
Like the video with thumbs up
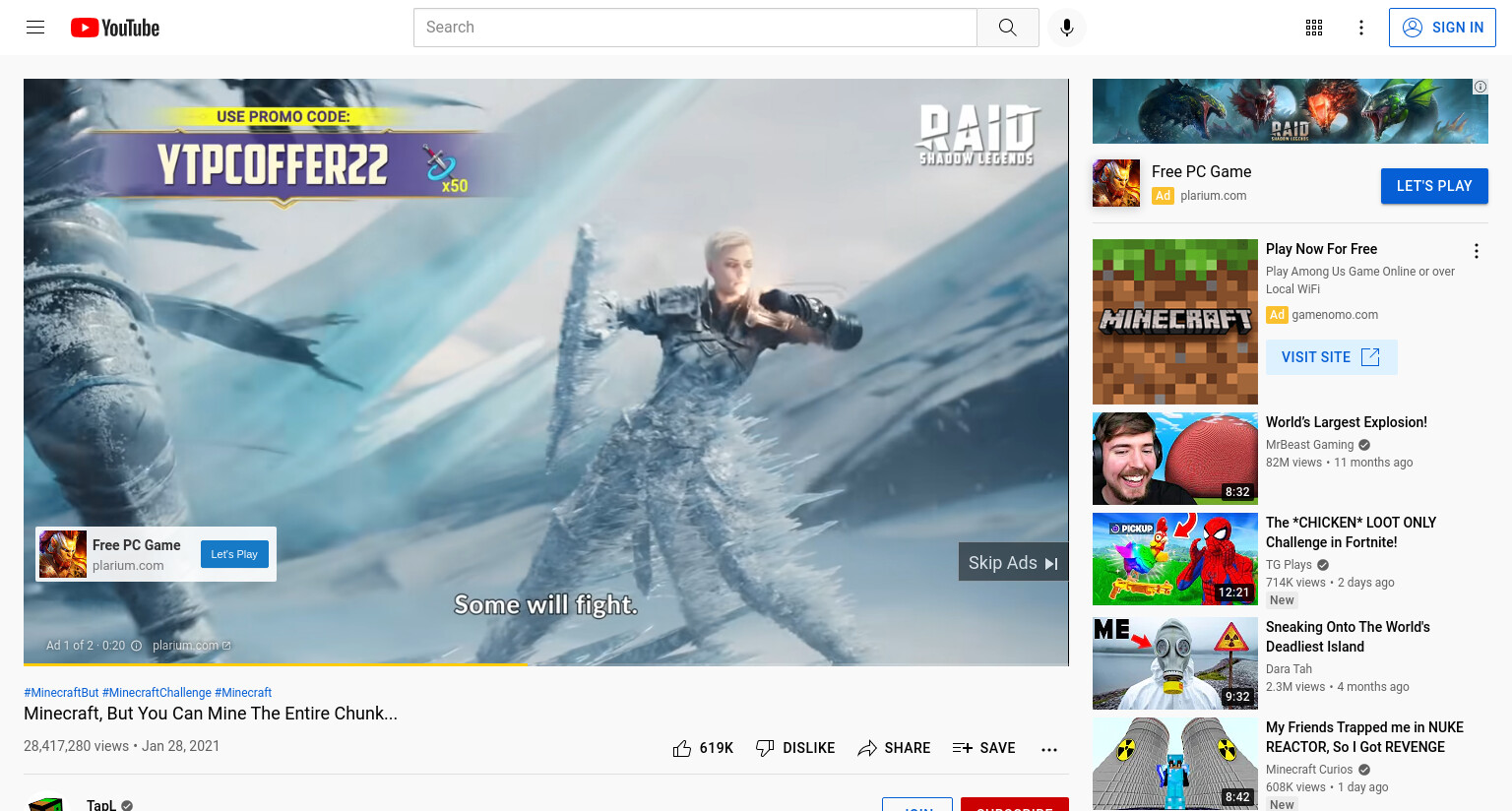(x=682, y=748)
